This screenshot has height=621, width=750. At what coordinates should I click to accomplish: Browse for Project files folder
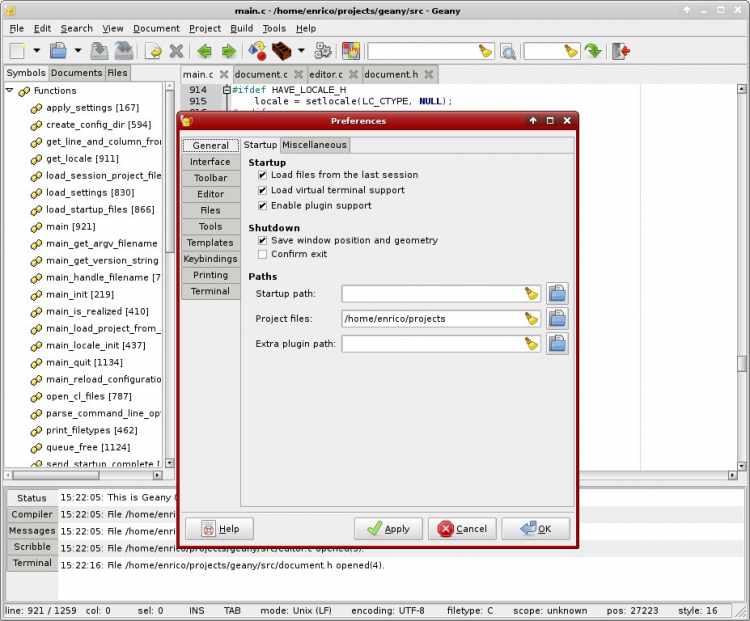click(x=557, y=318)
